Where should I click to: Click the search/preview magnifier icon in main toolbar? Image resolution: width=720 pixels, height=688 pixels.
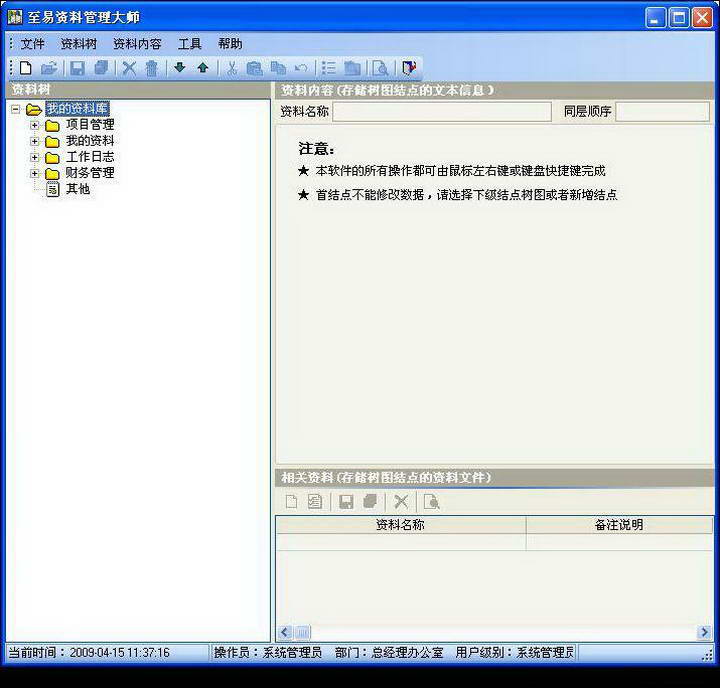[380, 68]
